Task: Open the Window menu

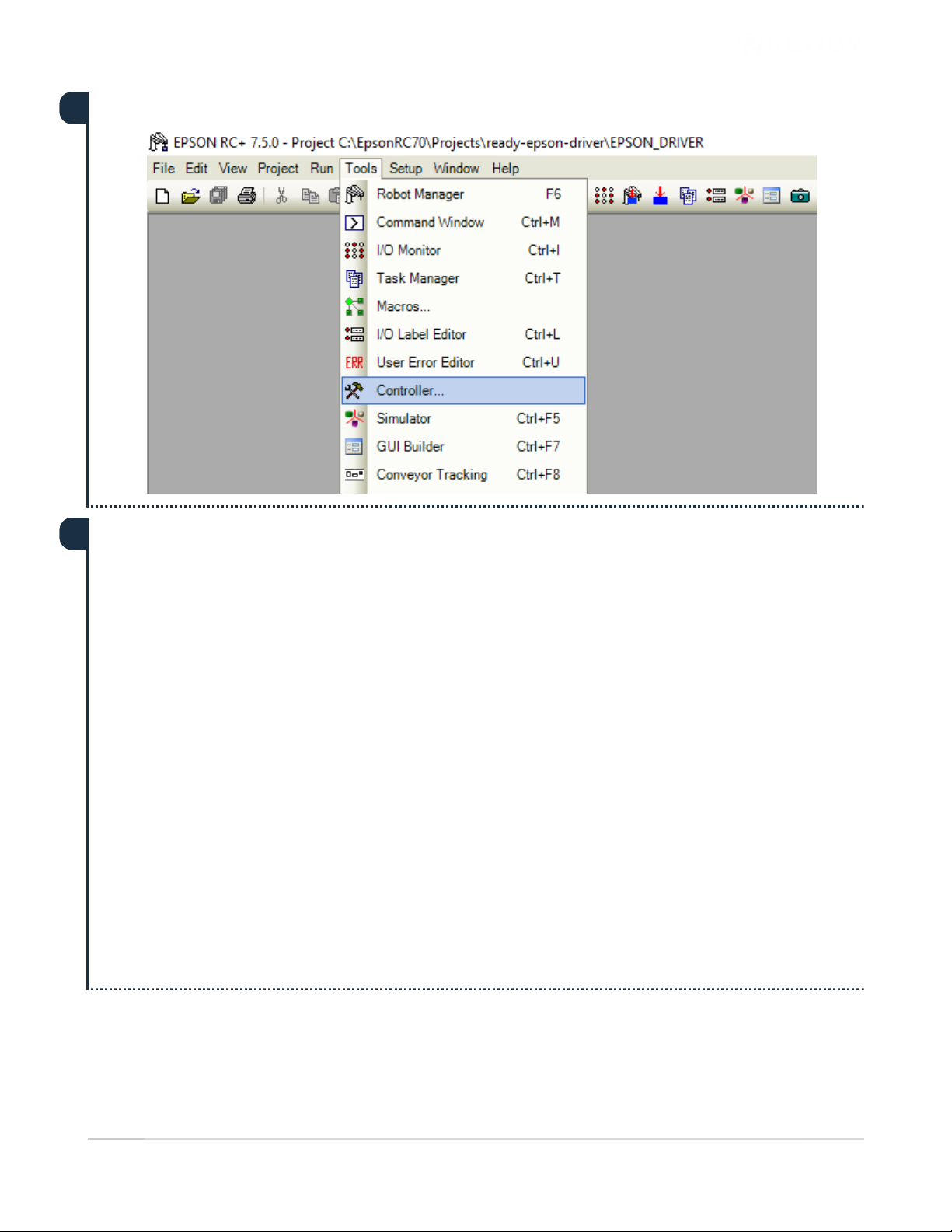Action: (456, 169)
